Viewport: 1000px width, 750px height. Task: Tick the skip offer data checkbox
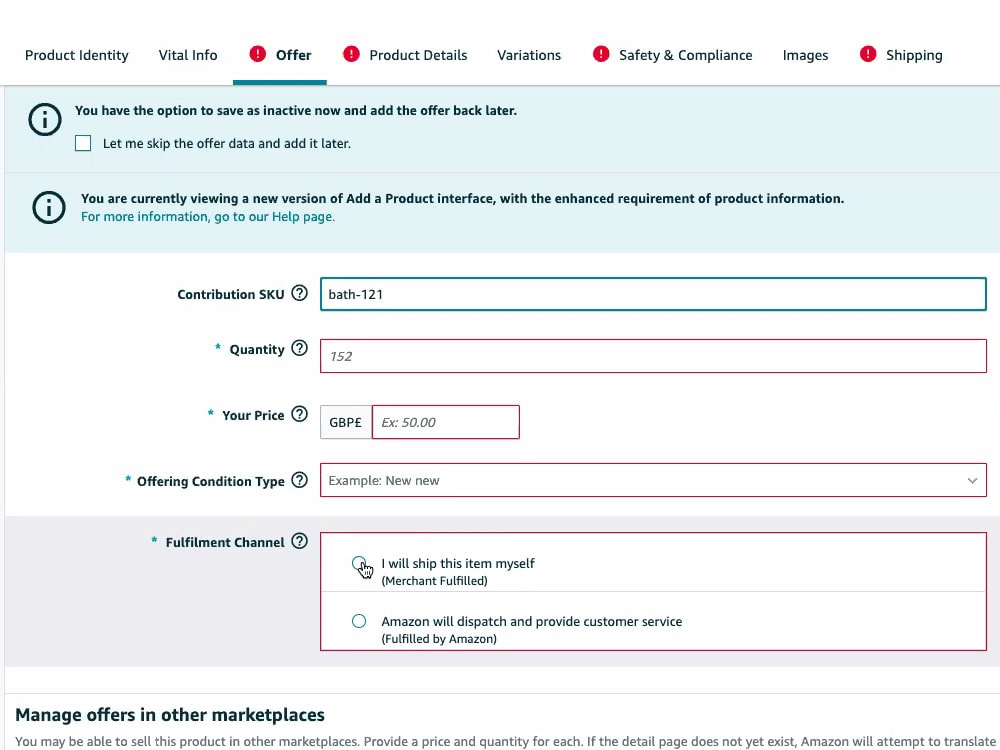click(83, 143)
